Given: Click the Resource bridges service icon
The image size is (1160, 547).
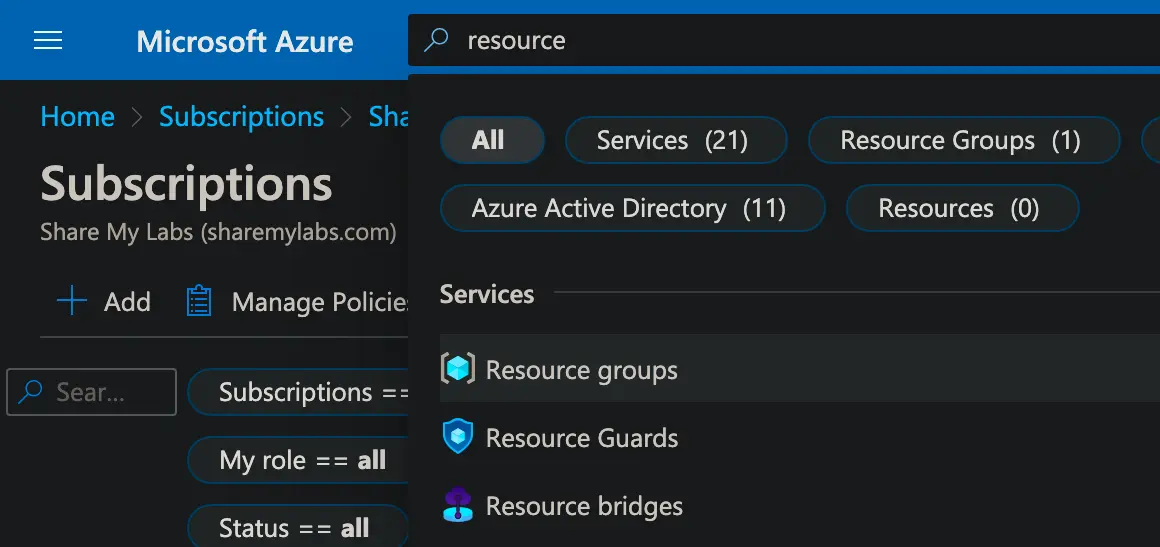Looking at the screenshot, I should point(458,506).
